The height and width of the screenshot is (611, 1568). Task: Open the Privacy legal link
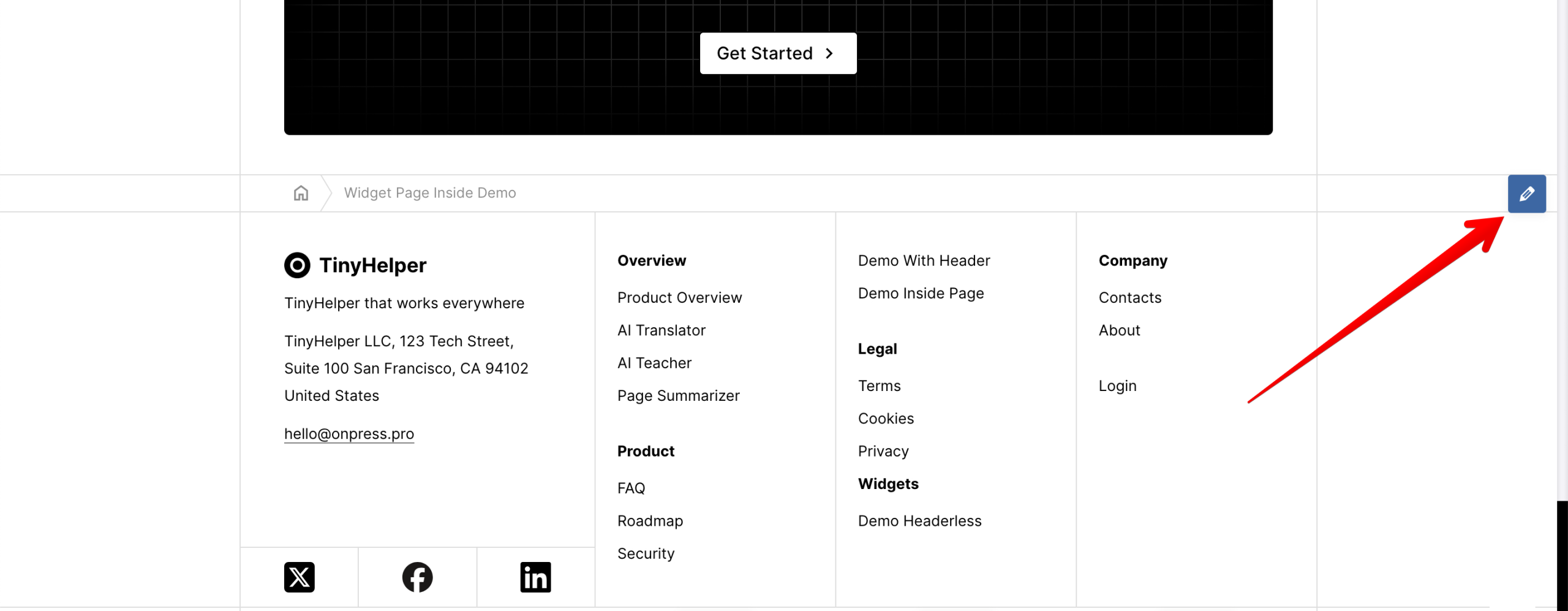point(883,452)
